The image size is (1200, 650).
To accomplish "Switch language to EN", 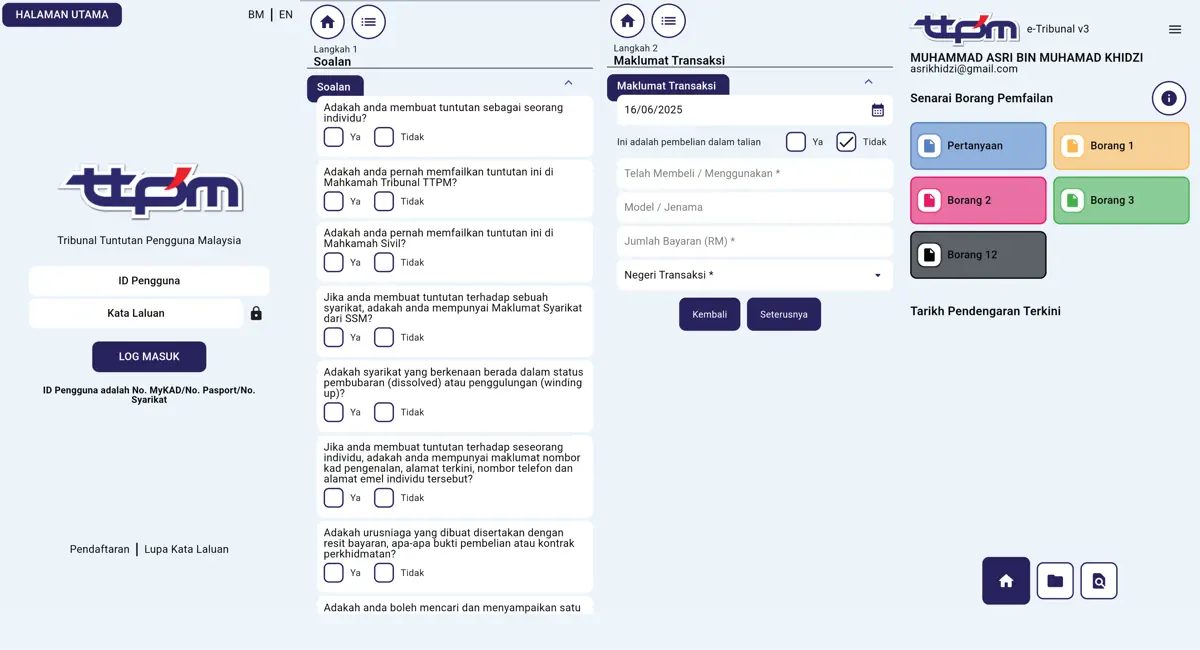I will click(286, 15).
